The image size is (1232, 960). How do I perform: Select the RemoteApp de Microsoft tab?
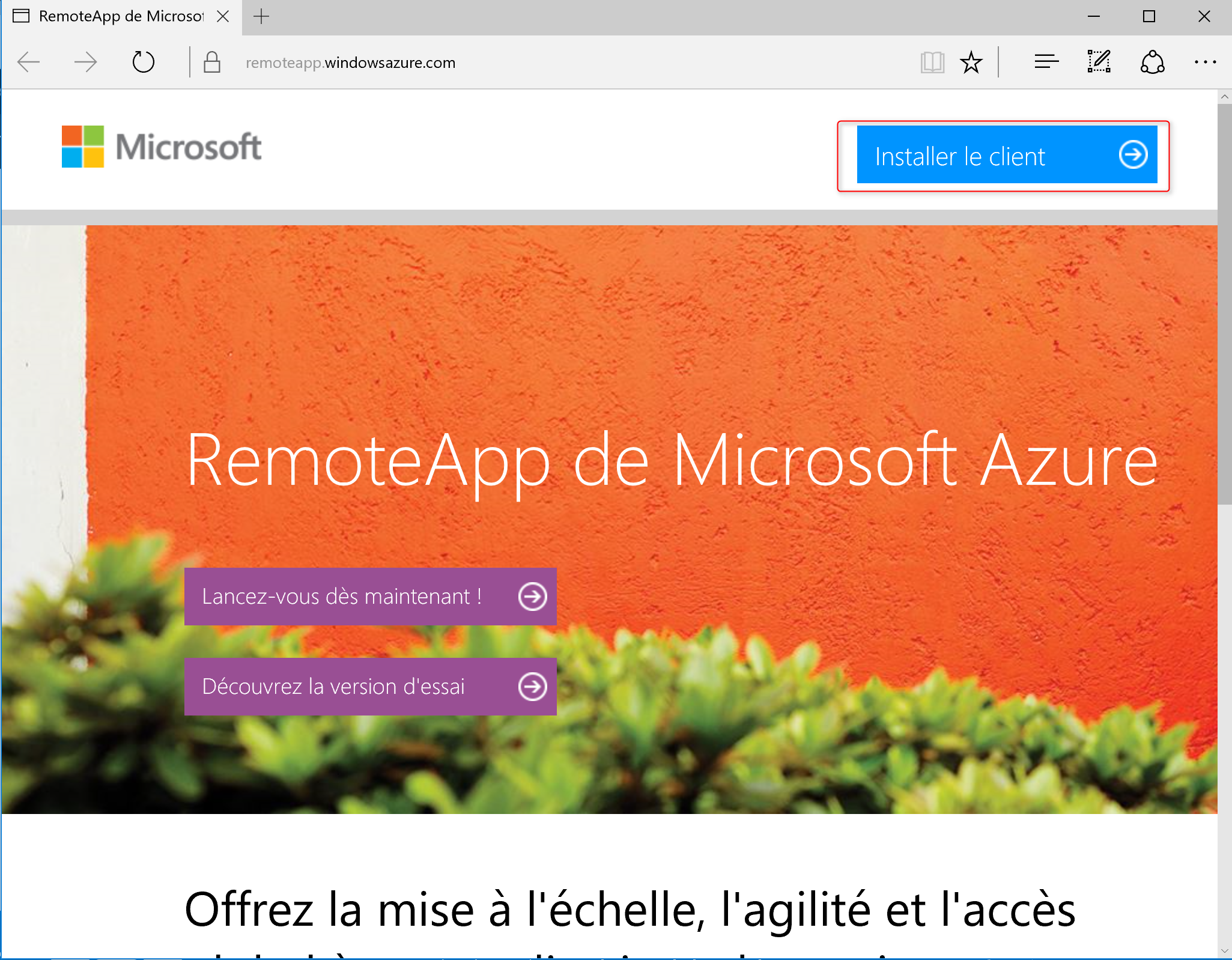(120, 17)
